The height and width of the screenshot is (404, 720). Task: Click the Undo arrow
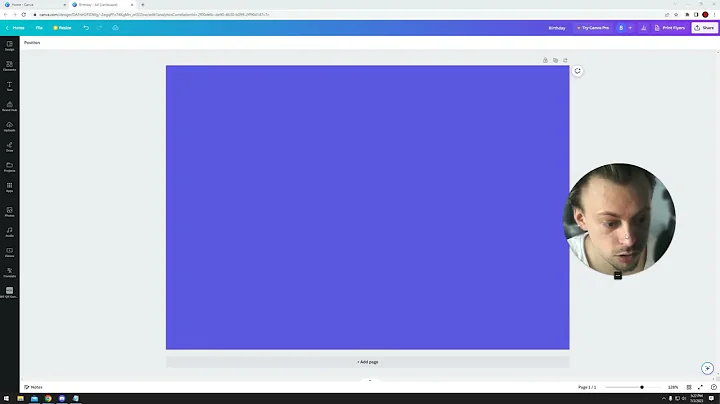coord(86,28)
